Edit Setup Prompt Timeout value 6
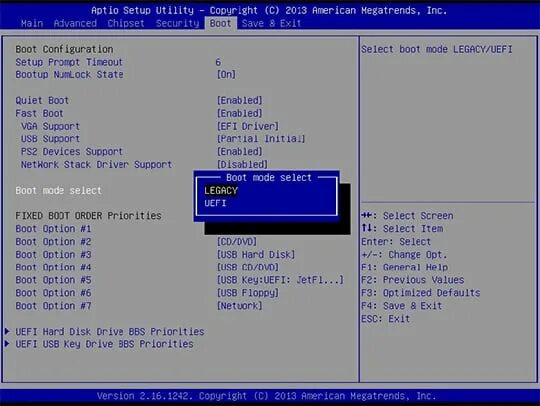The image size is (540, 406). [218, 62]
